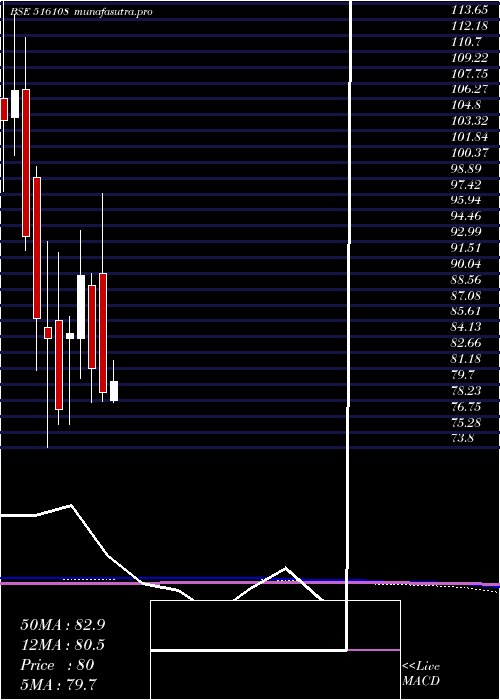Select the last small white candlestick

114,391
